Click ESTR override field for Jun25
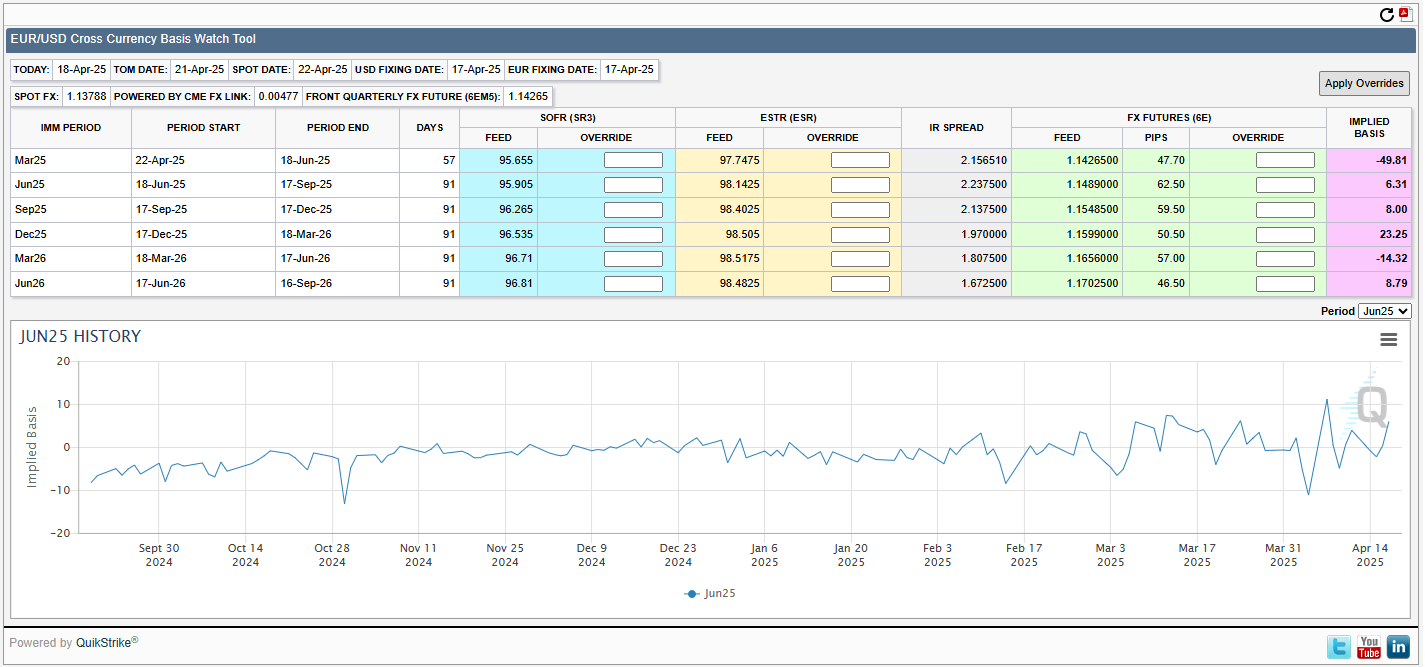 tap(860, 185)
